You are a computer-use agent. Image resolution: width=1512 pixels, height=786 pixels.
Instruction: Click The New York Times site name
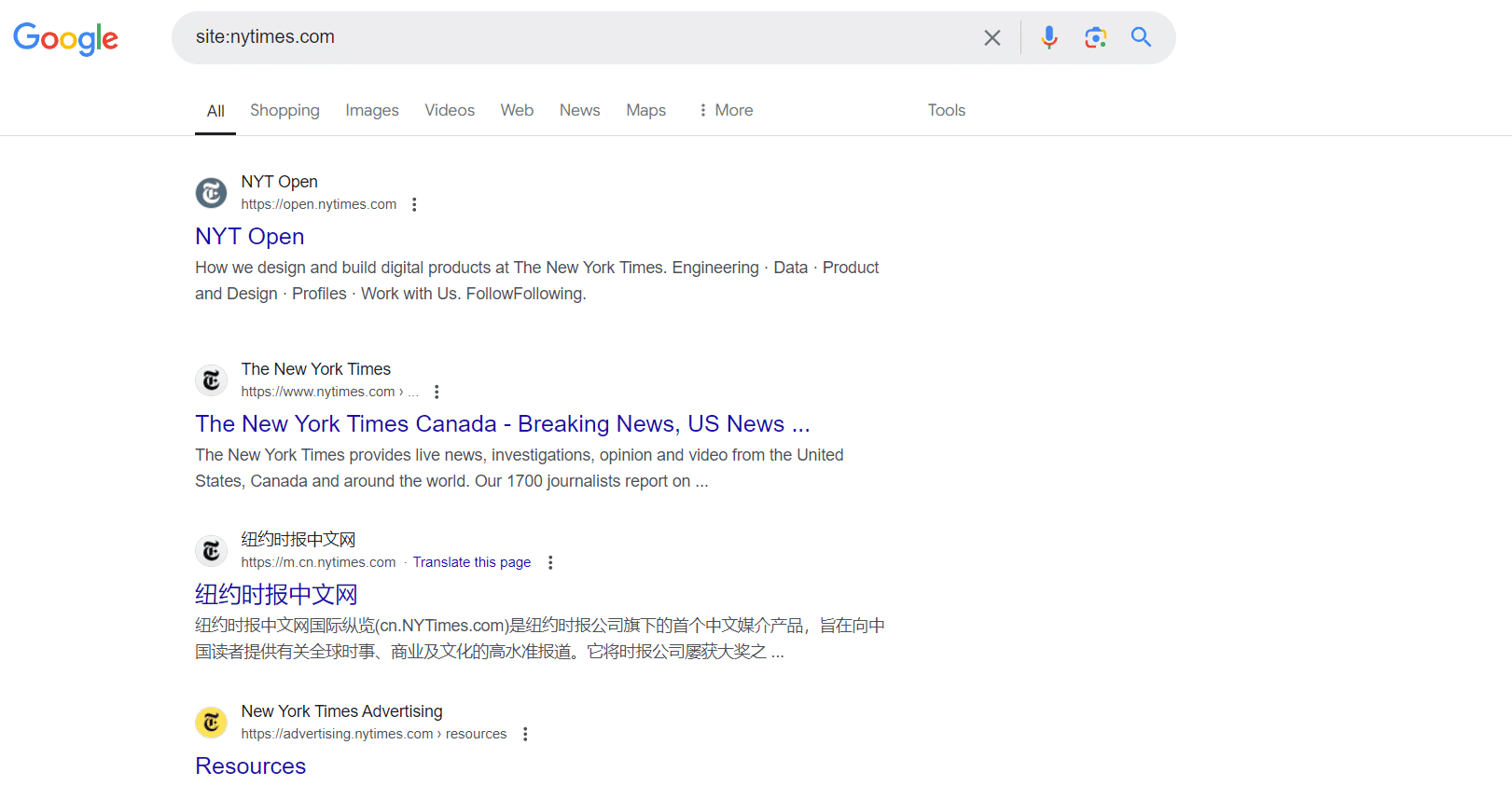[315, 369]
